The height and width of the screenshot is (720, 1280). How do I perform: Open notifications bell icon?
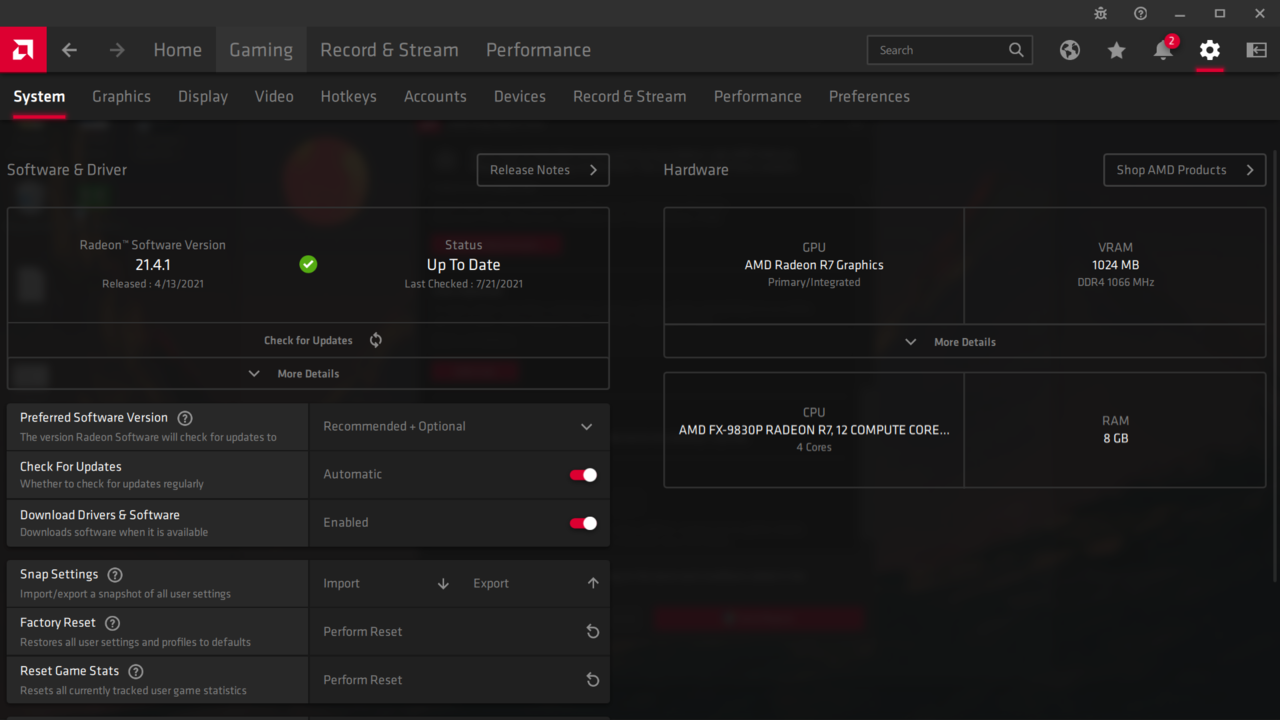[x=1163, y=50]
